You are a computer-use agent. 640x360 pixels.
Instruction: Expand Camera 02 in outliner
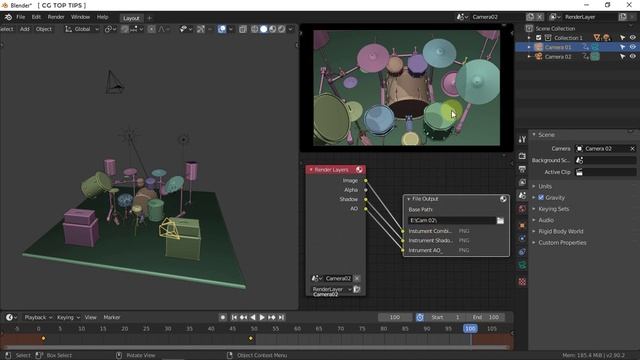(529, 57)
